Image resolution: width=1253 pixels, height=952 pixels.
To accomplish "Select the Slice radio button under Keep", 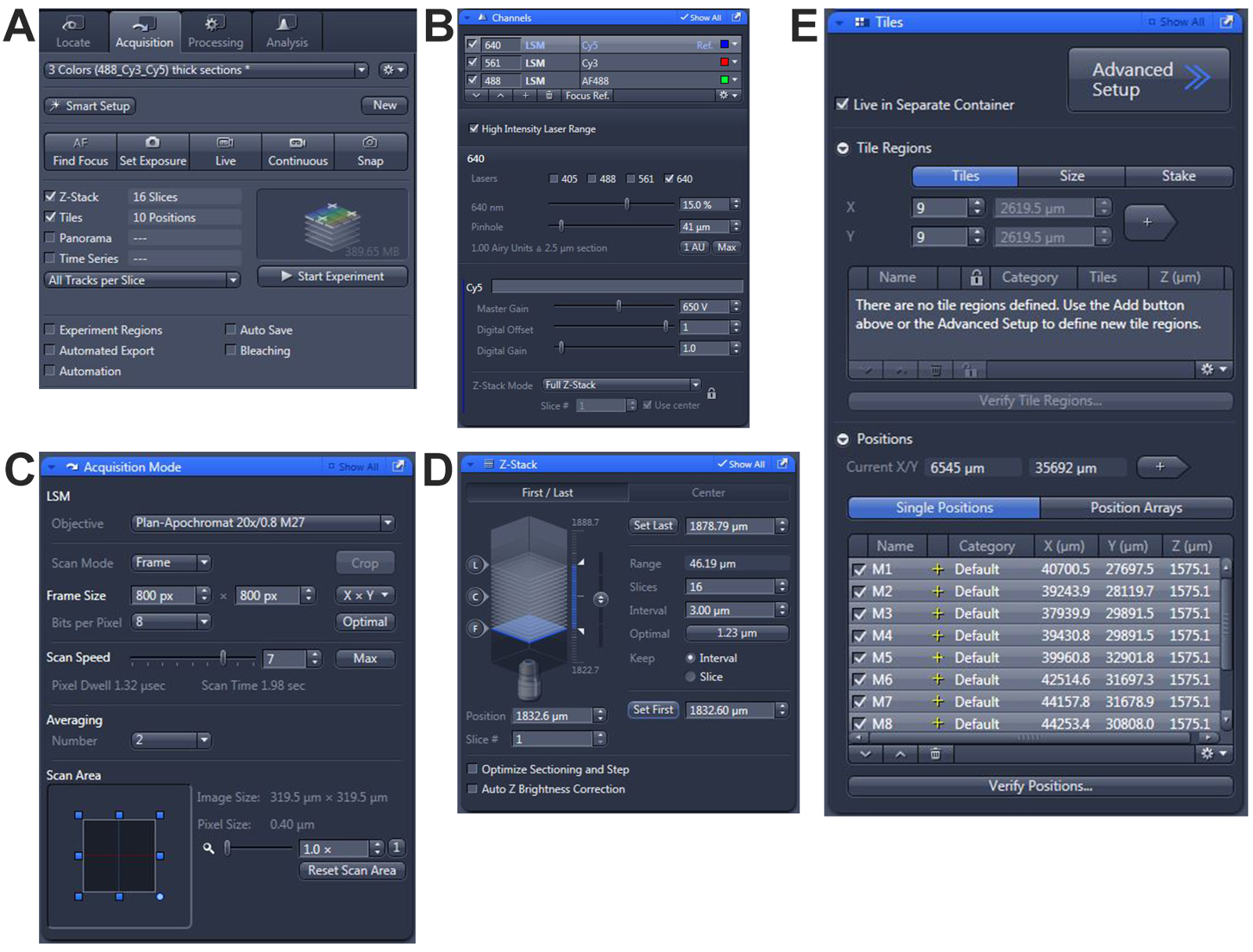I will pyautogui.click(x=691, y=676).
